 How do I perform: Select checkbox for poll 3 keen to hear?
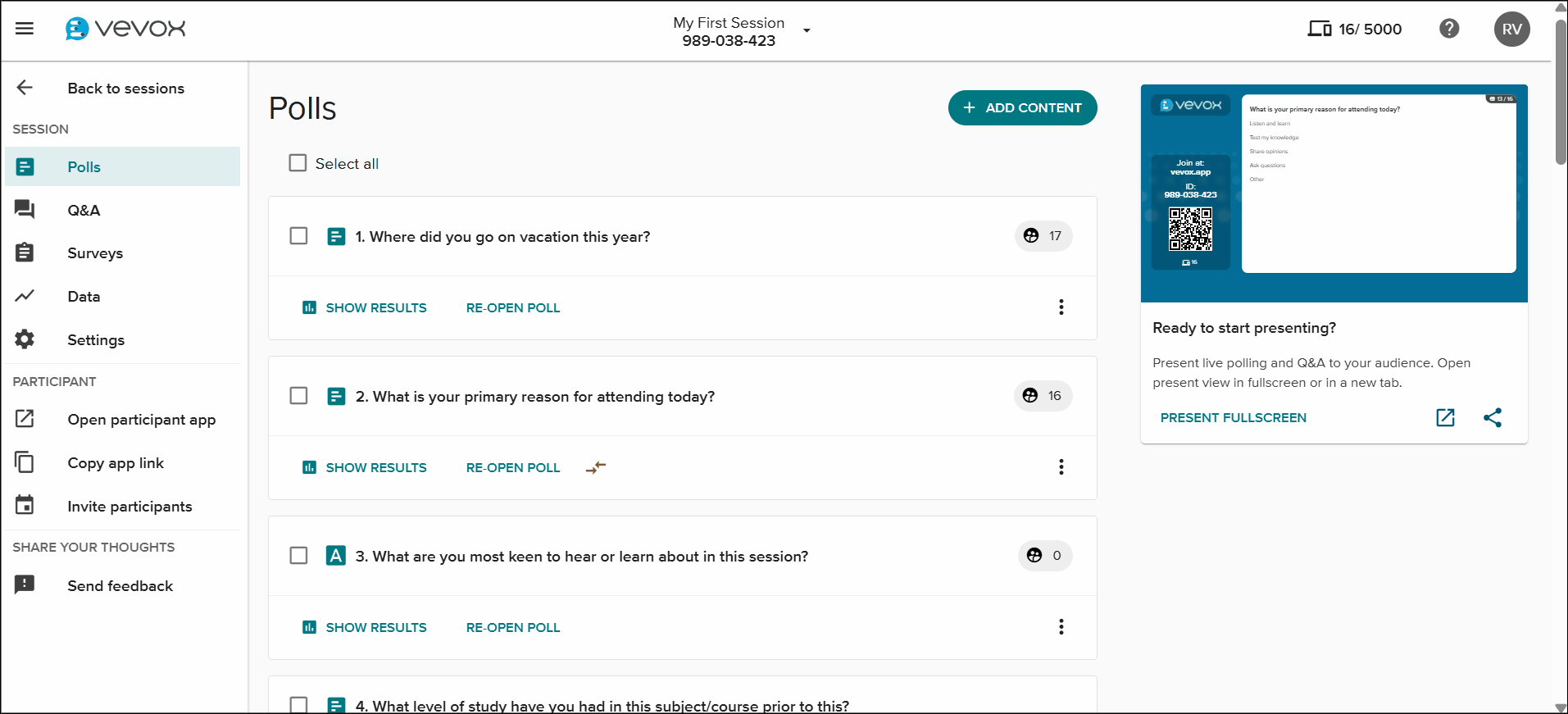pos(298,556)
